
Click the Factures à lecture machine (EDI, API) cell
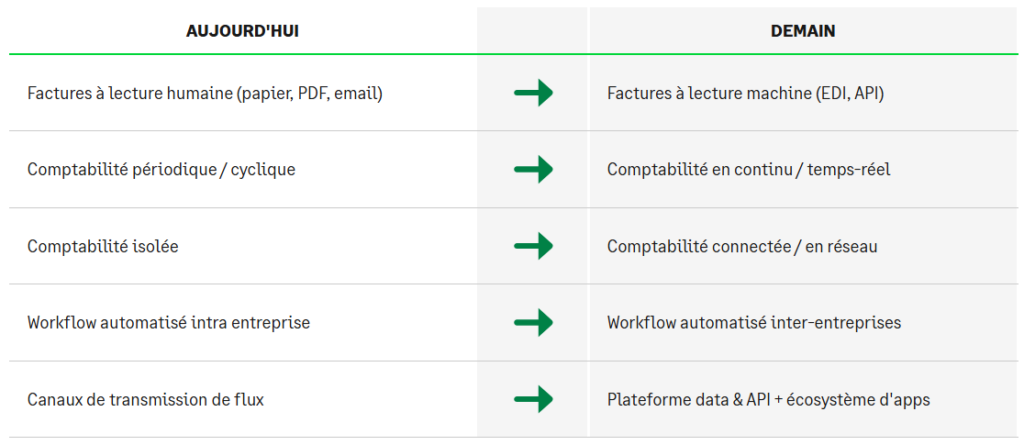[x=745, y=94]
